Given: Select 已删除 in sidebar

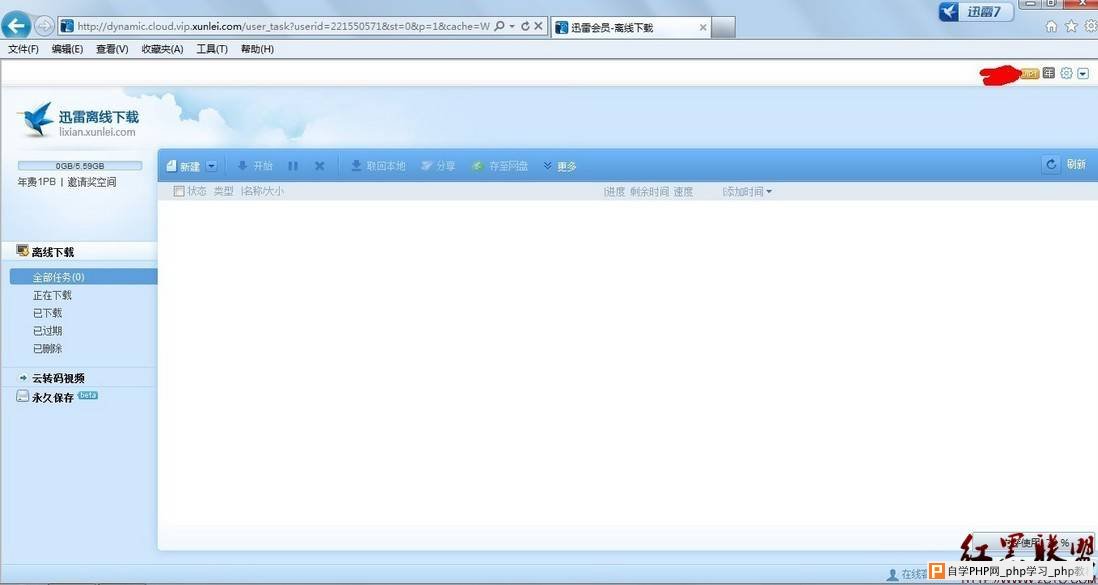Looking at the screenshot, I should pyautogui.click(x=47, y=348).
